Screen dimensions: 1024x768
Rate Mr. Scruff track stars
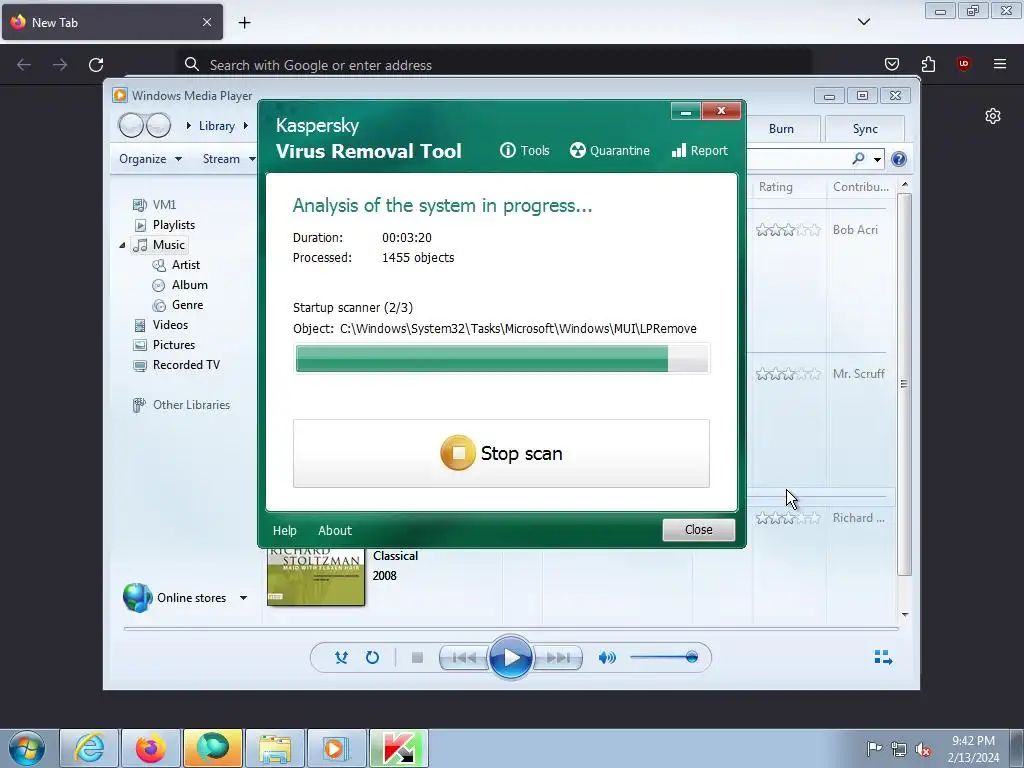[788, 374]
